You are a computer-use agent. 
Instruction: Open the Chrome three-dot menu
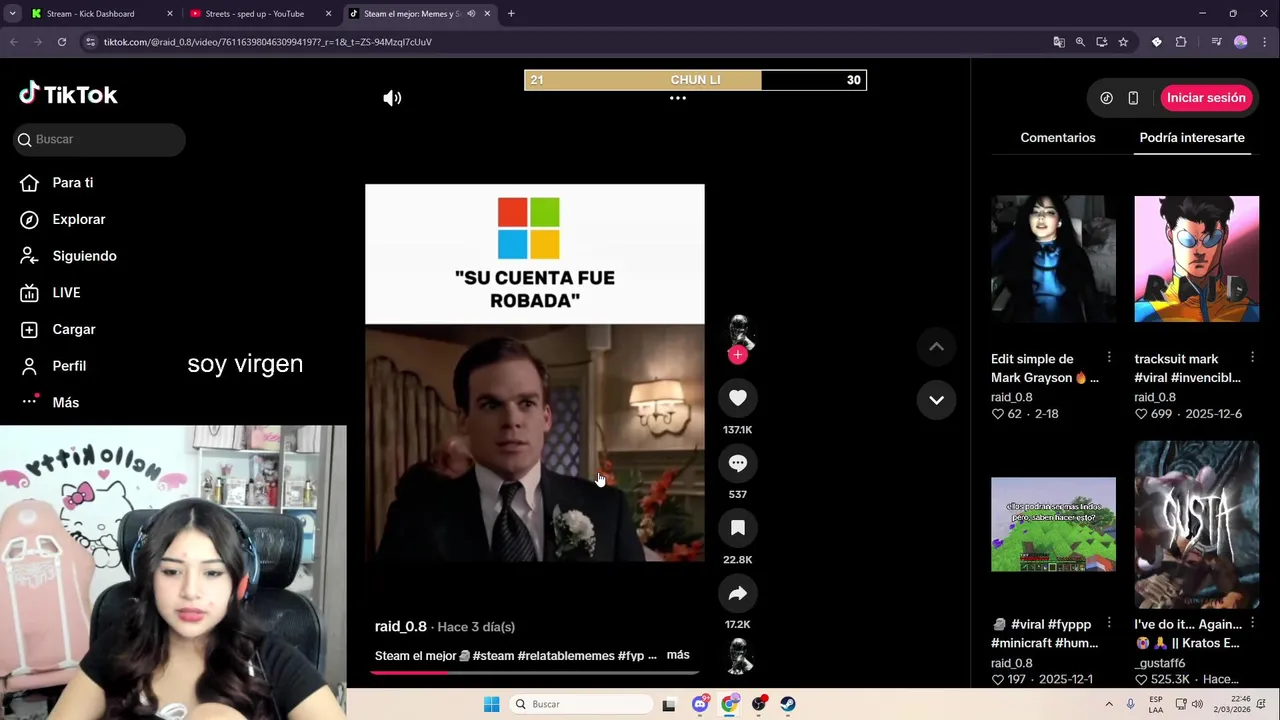click(x=1263, y=42)
